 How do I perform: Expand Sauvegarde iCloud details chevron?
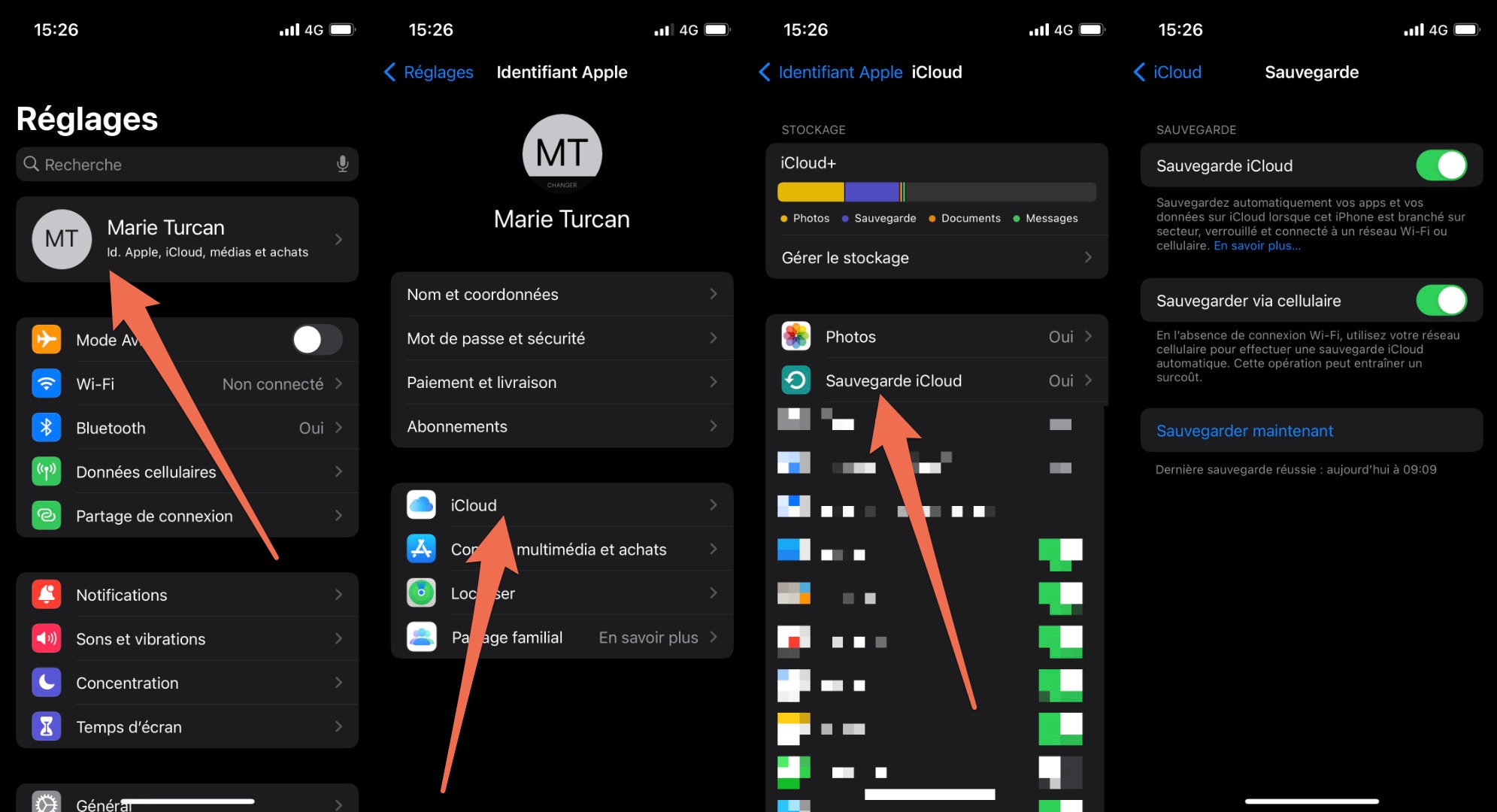[1090, 381]
